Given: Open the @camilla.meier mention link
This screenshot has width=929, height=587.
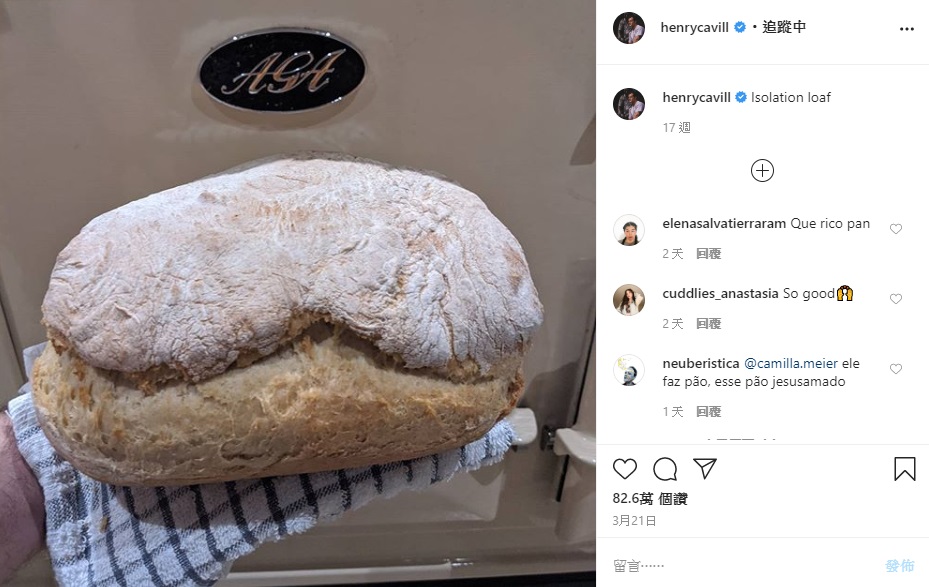Looking at the screenshot, I should pos(791,363).
